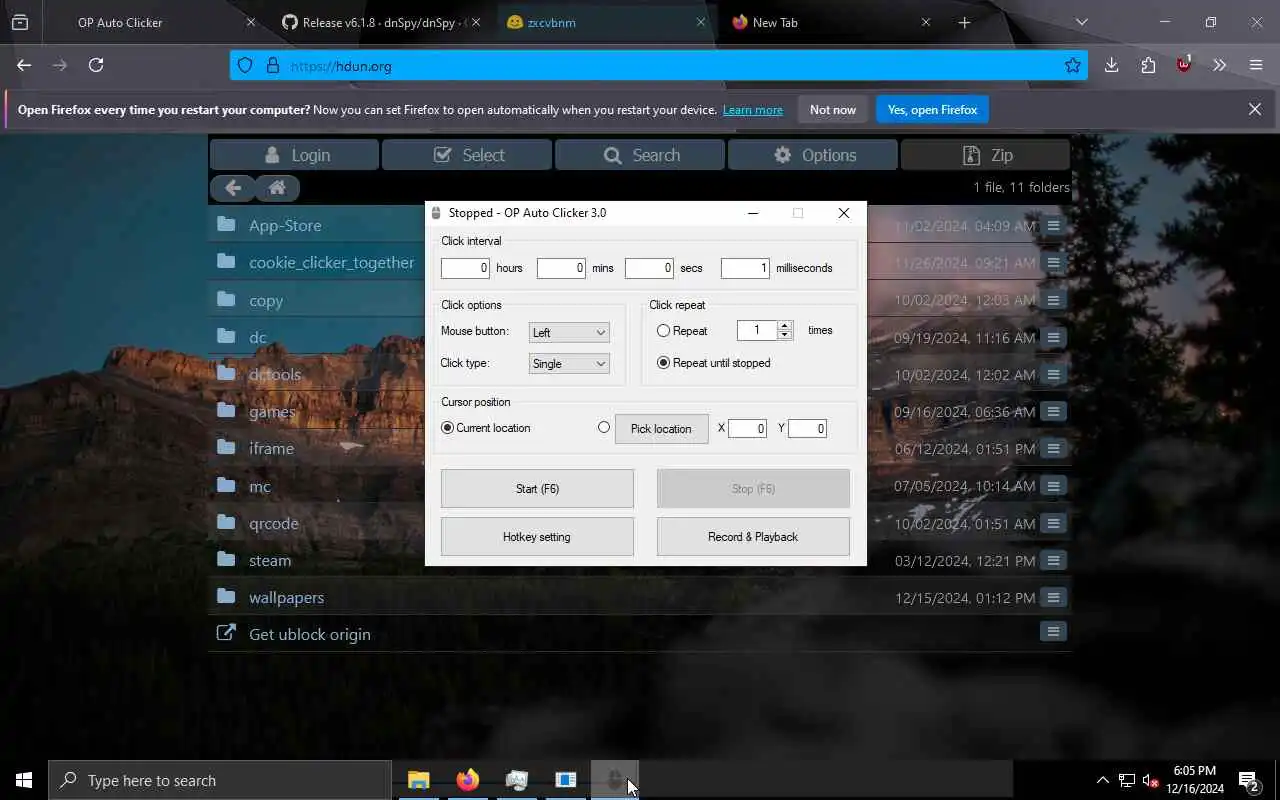Open the Select menu on the page
1280x800 pixels.
(467, 155)
